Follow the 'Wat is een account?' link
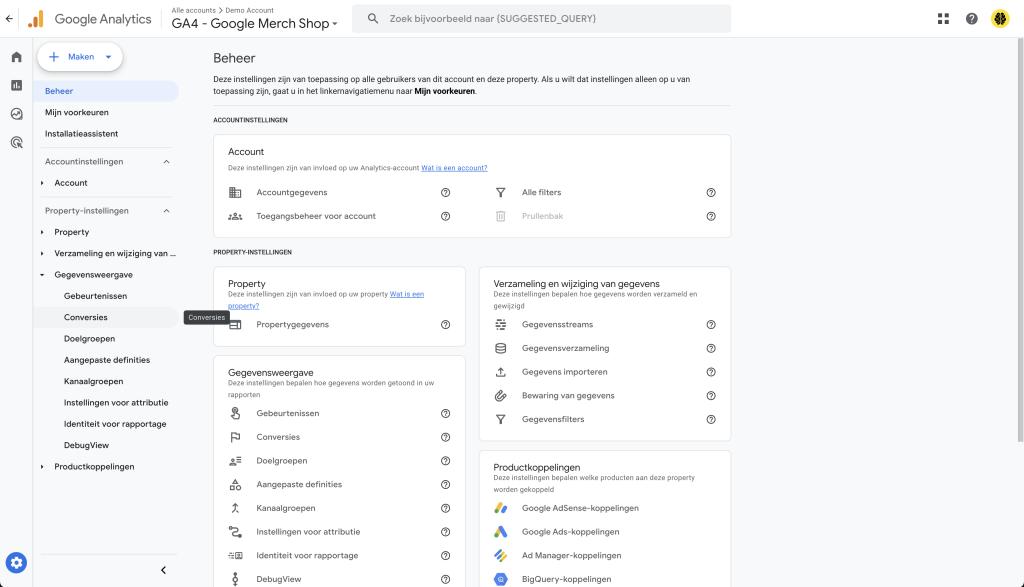 (x=454, y=168)
